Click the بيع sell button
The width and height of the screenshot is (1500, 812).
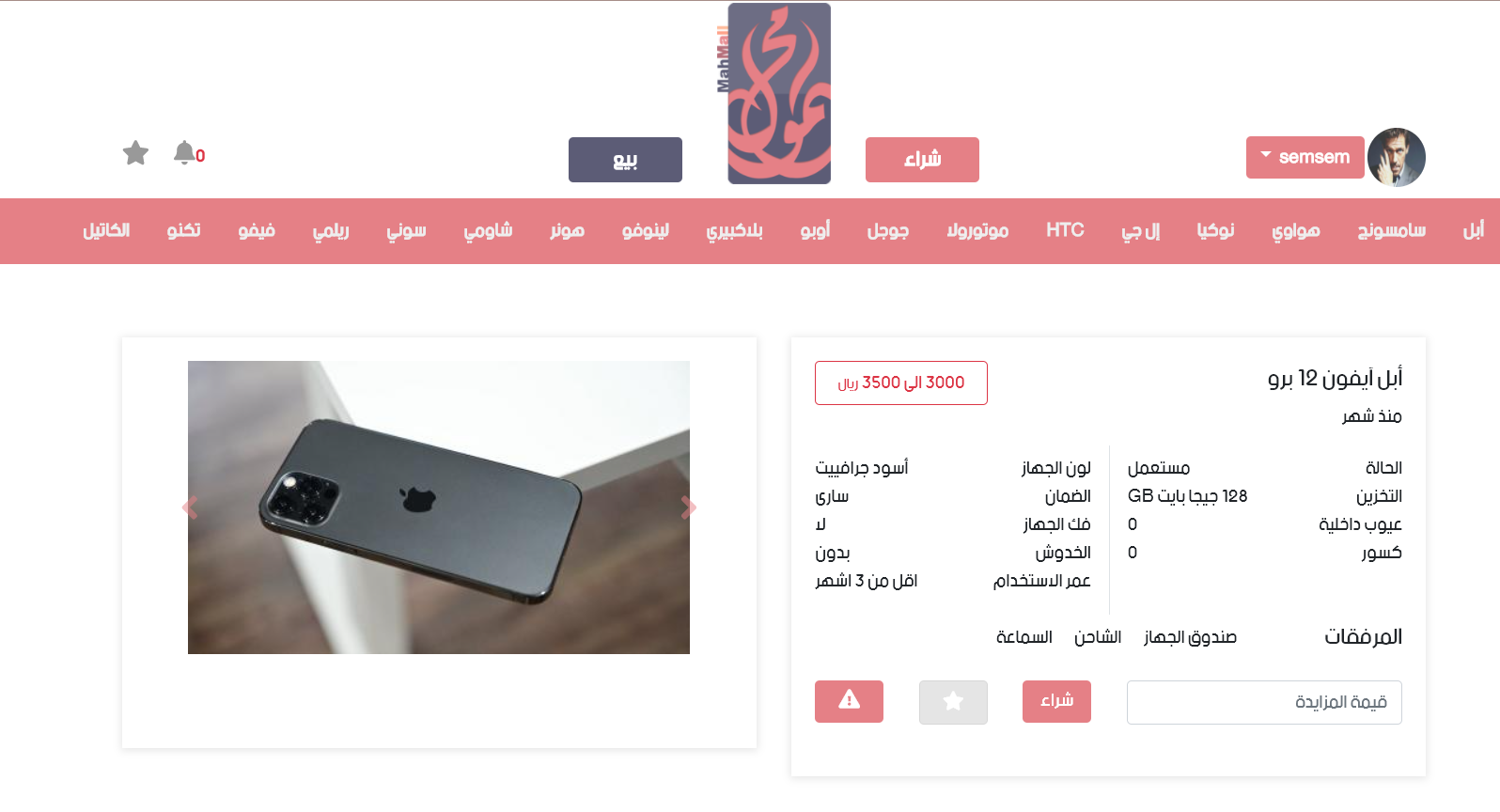pyautogui.click(x=625, y=160)
